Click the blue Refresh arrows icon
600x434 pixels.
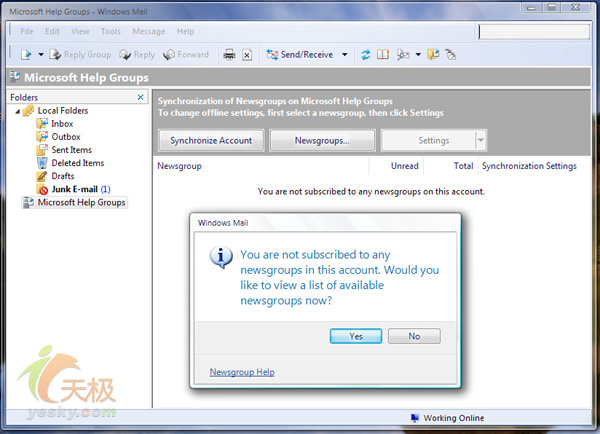point(365,55)
